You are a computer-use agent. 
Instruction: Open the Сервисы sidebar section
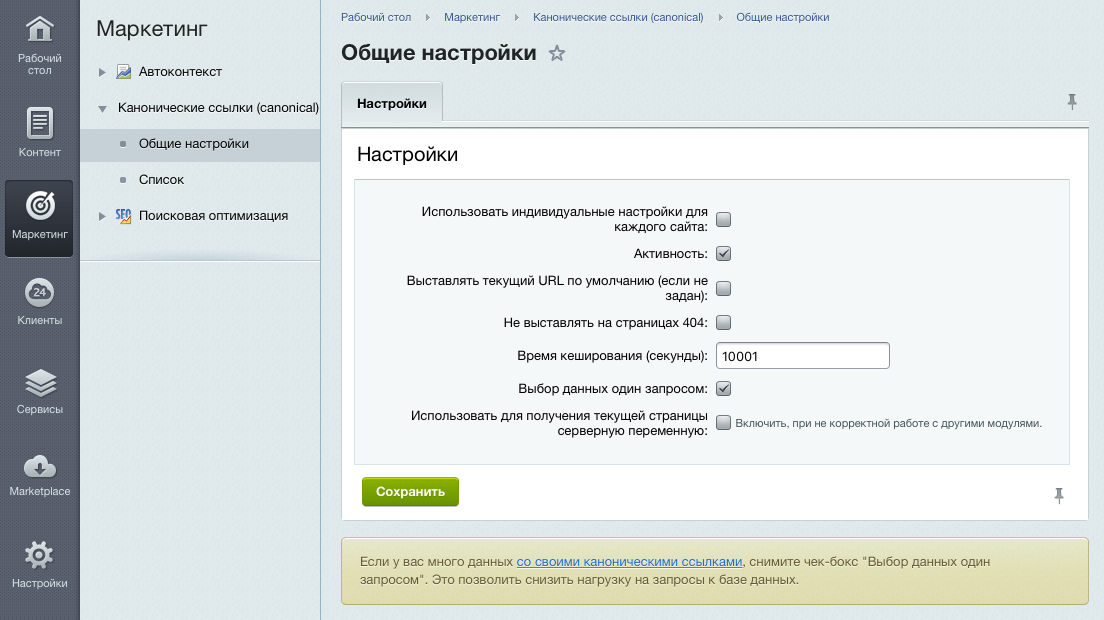tap(39, 388)
